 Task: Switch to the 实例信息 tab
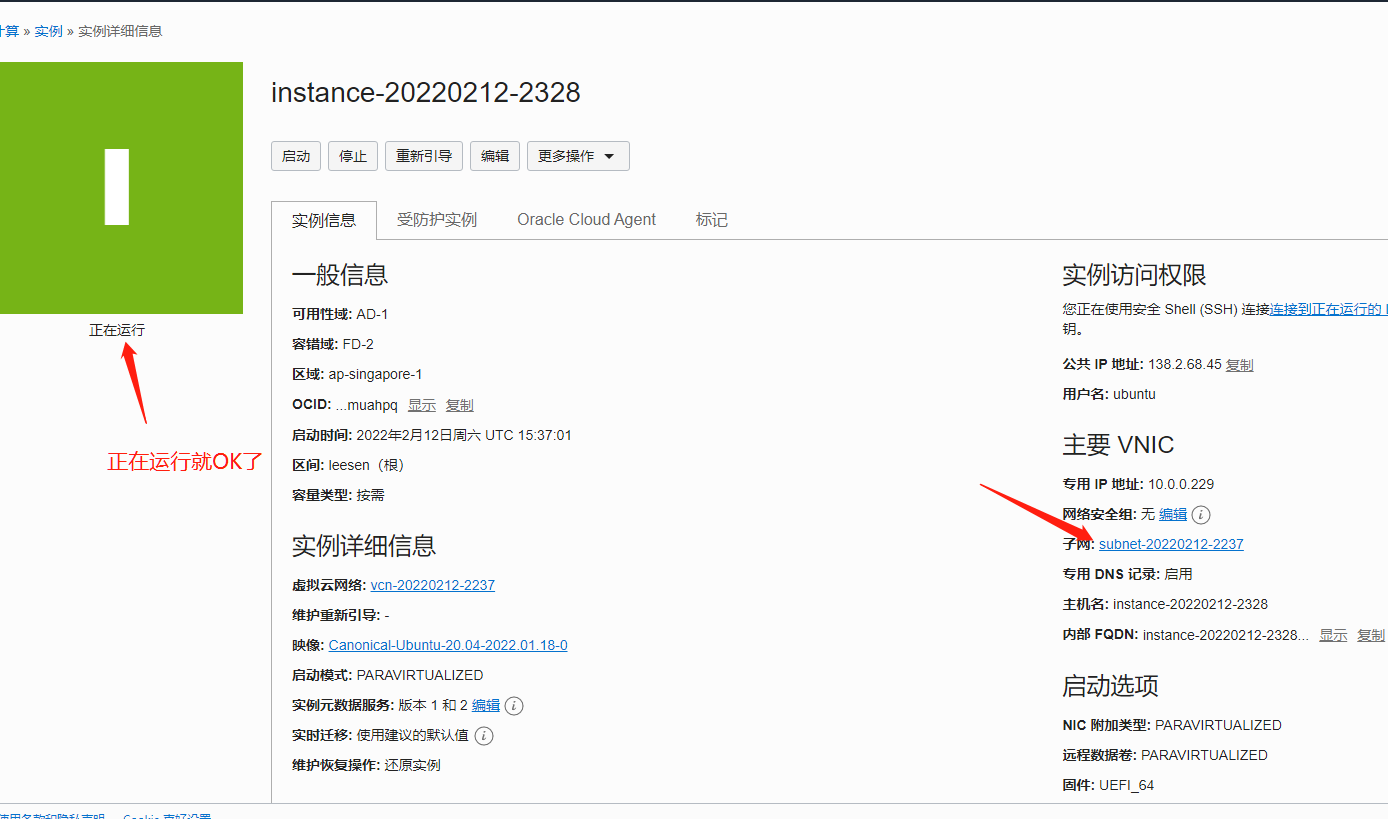[x=324, y=219]
